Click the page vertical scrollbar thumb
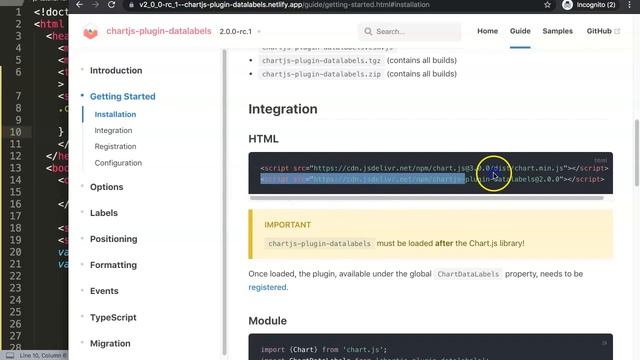 (637, 153)
